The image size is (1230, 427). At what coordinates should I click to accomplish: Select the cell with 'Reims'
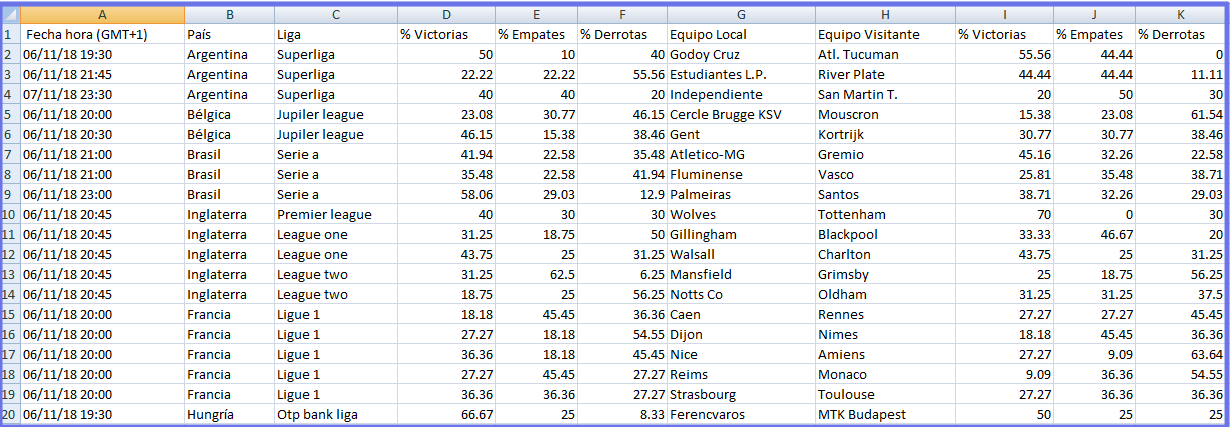click(741, 374)
